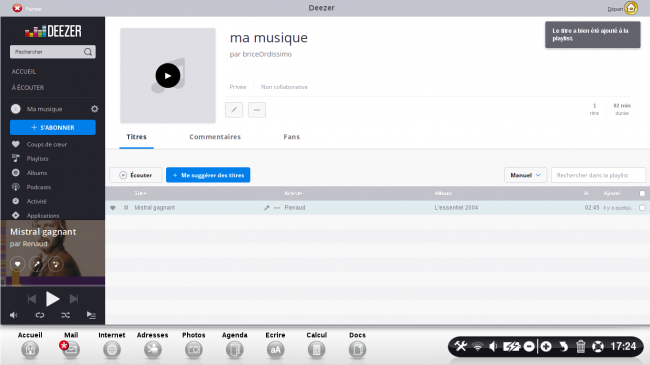Screen dimensions: 650x365
Task: Switch to Commentaires tab
Action: point(215,137)
